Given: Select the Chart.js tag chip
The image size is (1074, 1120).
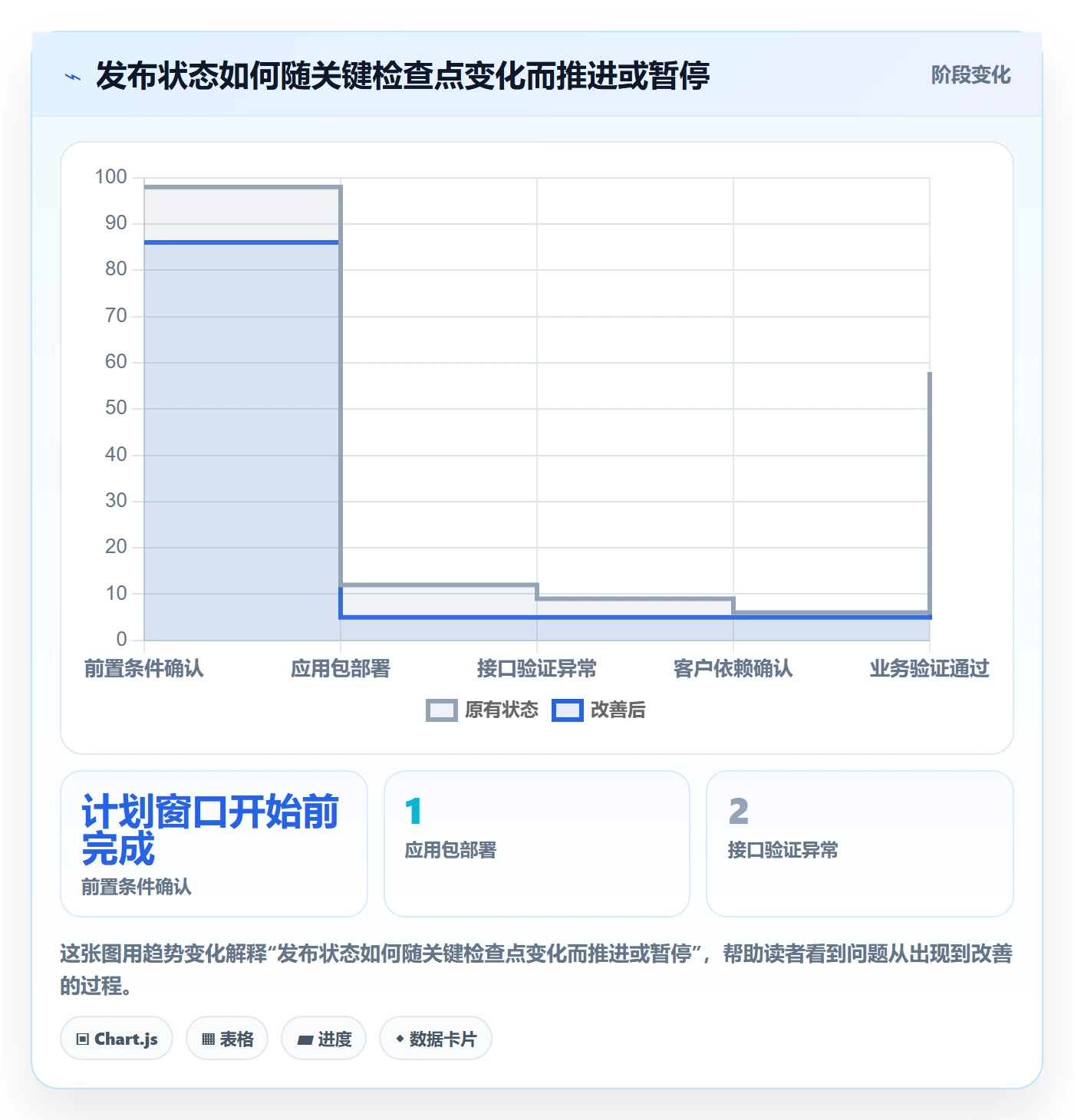Looking at the screenshot, I should click(x=117, y=1039).
